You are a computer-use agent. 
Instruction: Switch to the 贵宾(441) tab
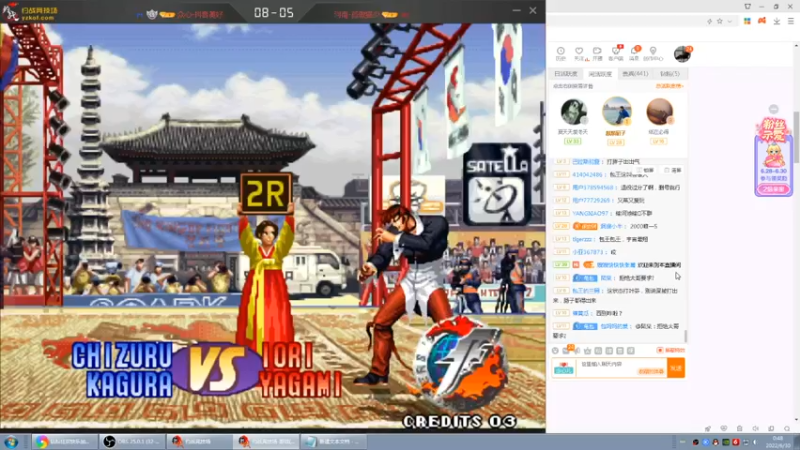click(x=635, y=74)
